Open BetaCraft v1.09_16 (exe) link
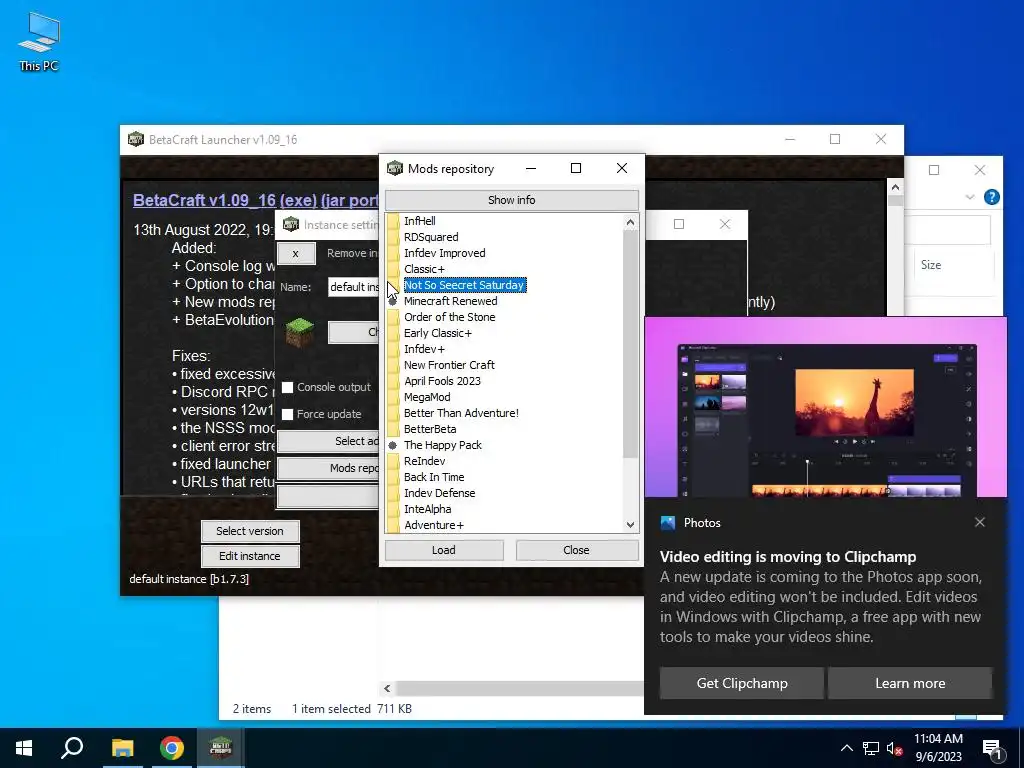 pos(255,200)
